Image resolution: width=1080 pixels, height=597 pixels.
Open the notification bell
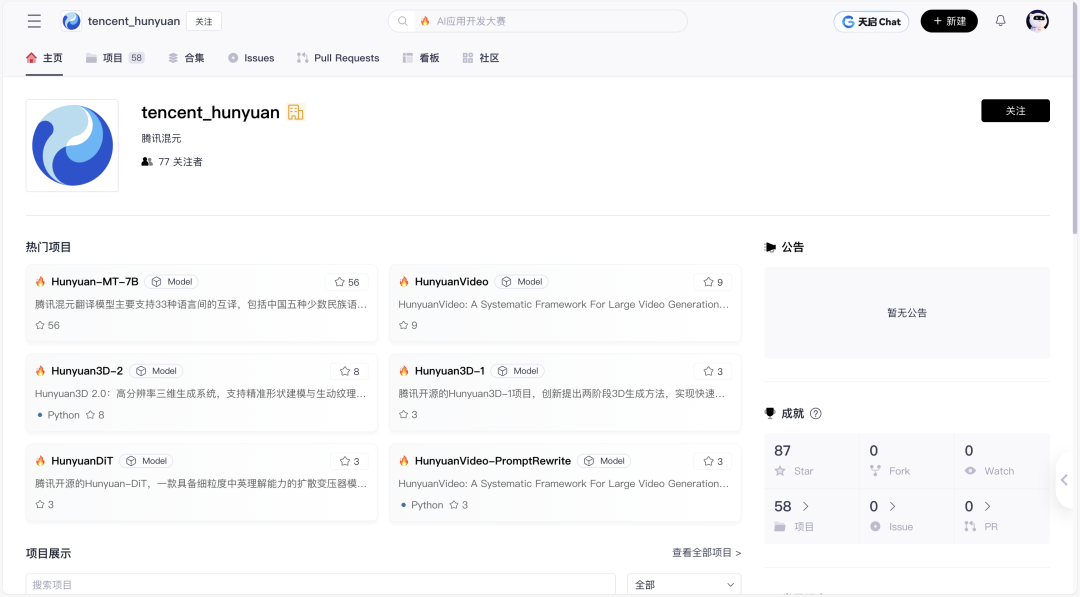(x=1000, y=21)
